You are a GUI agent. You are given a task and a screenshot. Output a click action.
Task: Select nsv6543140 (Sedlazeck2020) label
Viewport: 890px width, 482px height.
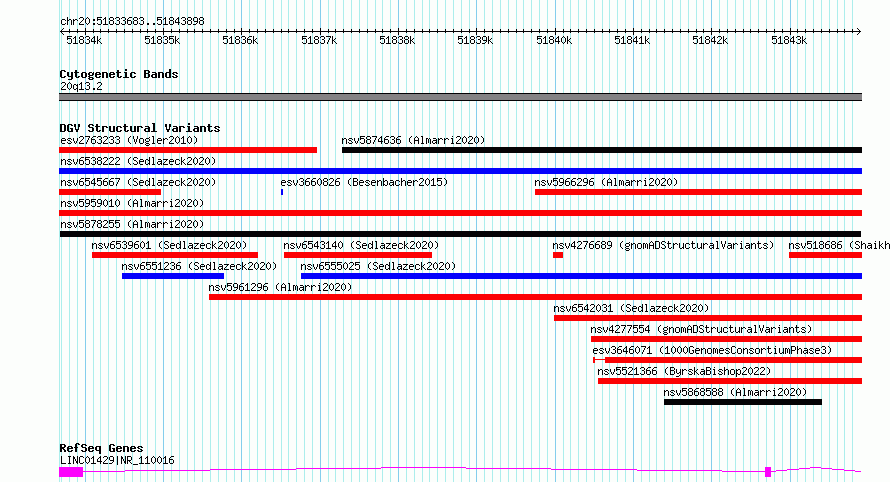point(362,245)
